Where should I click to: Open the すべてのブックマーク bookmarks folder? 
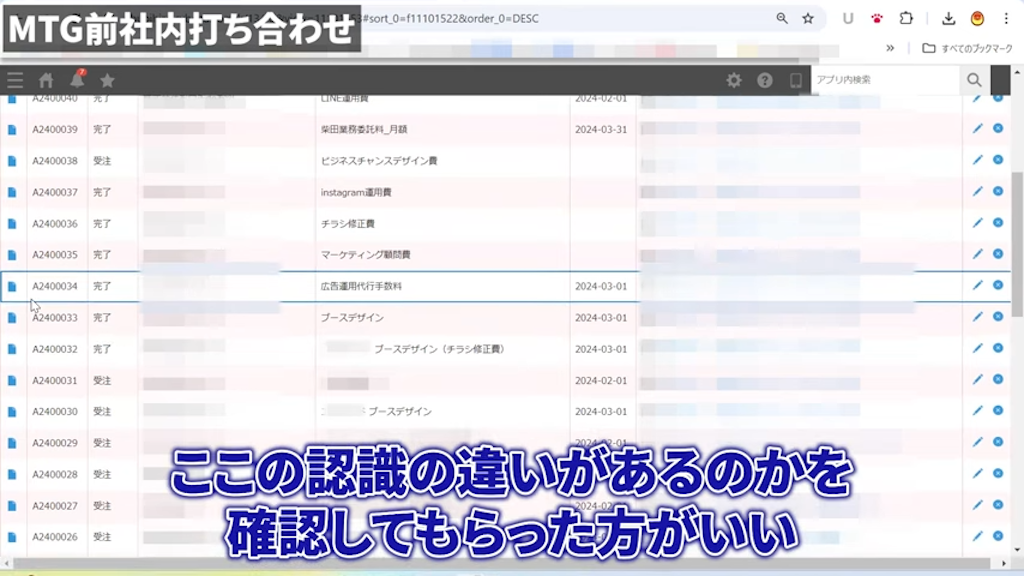coord(960,47)
